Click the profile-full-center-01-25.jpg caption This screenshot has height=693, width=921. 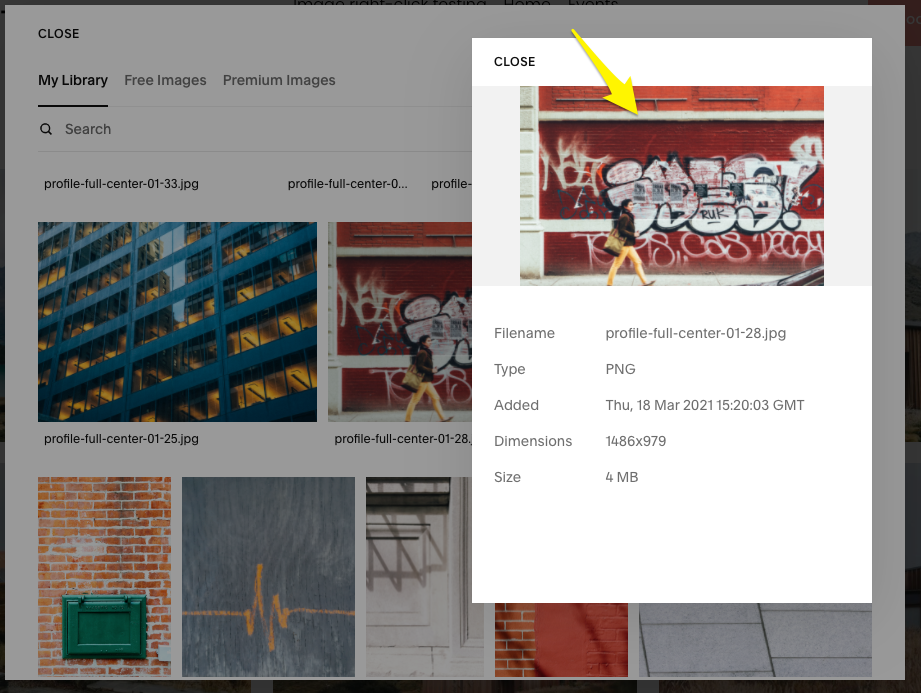pos(121,439)
